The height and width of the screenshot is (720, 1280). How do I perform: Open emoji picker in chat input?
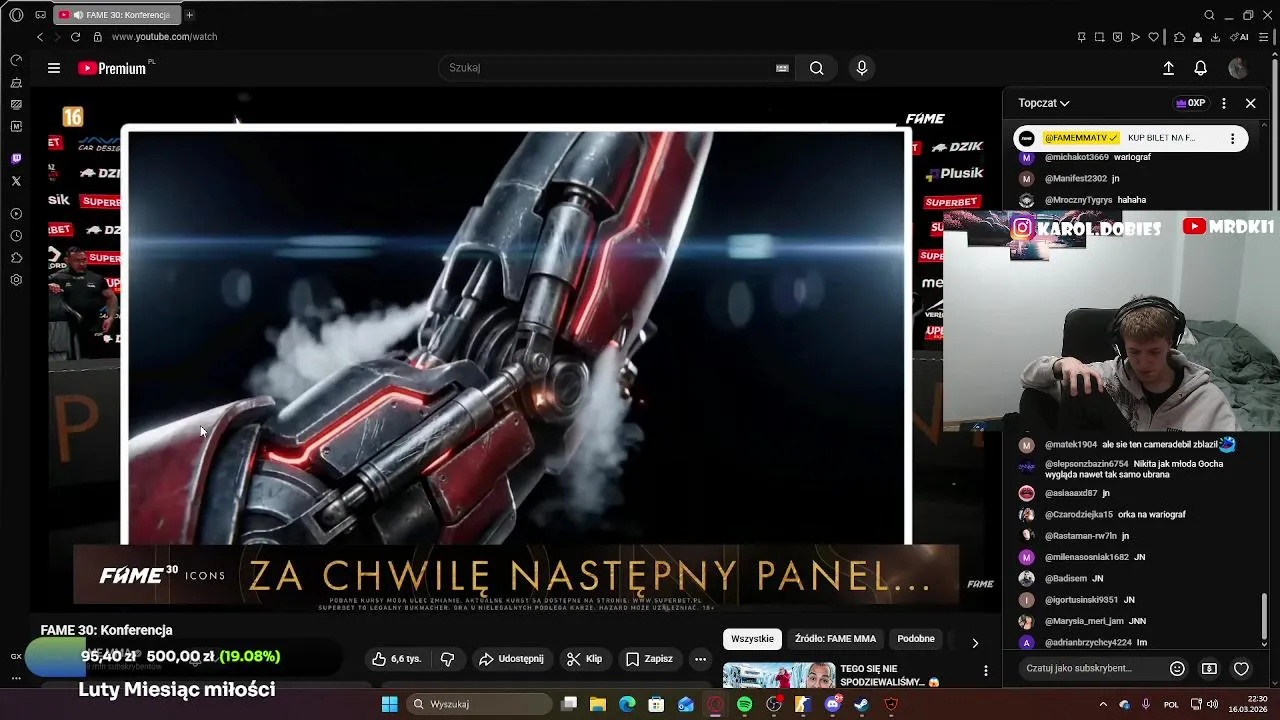1177,669
